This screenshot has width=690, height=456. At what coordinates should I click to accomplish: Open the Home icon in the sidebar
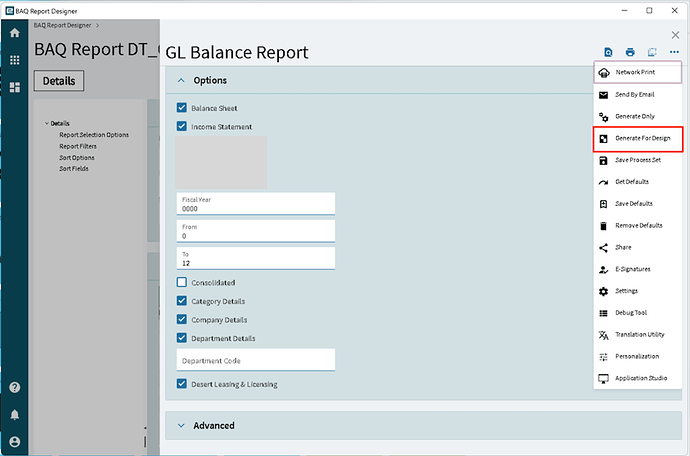(15, 33)
